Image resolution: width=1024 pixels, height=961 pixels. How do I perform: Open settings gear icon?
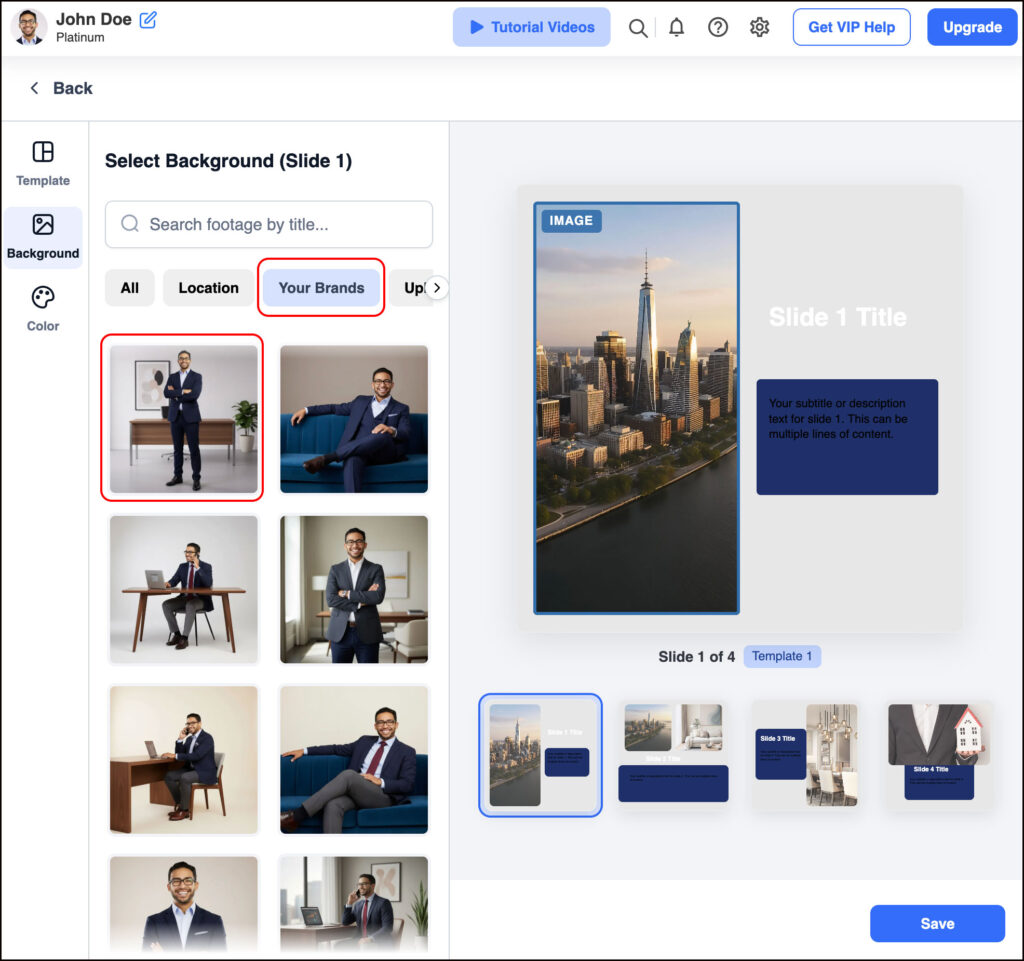point(759,28)
